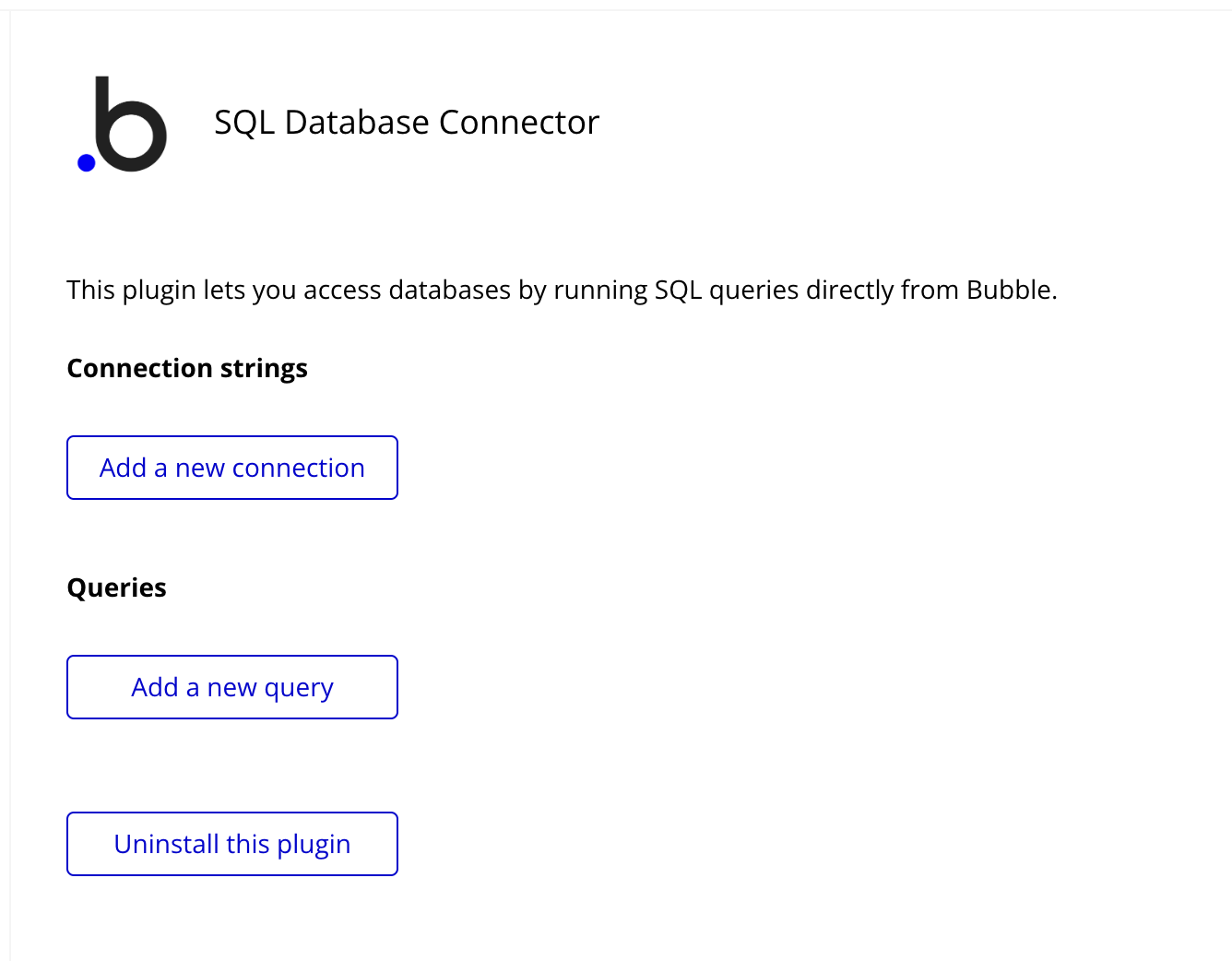The image size is (1232, 961).
Task: Click the word "SQL" in the plugin title
Action: [x=244, y=123]
